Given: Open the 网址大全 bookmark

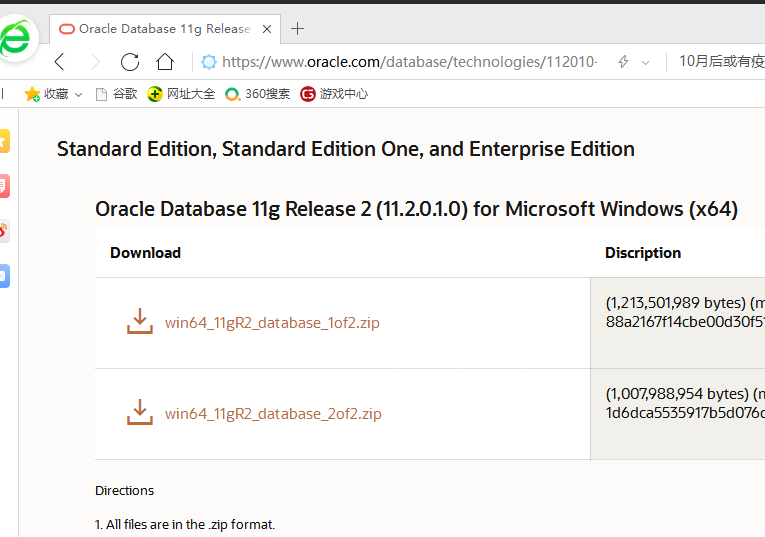Looking at the screenshot, I should (x=181, y=94).
